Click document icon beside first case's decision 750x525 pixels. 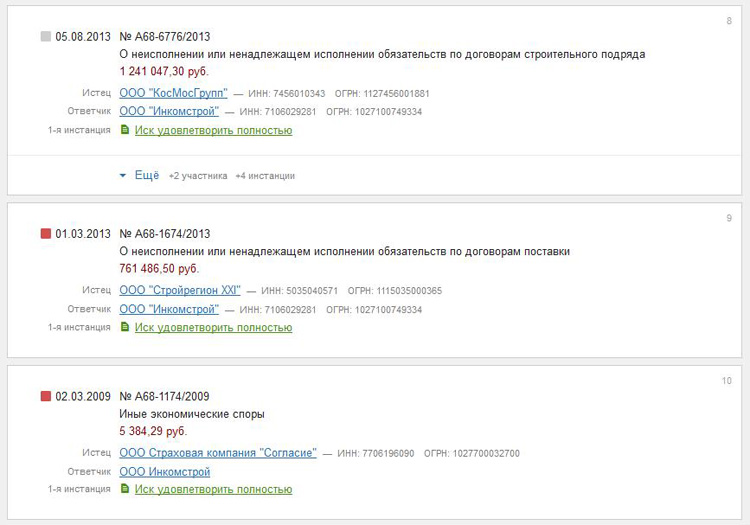click(x=125, y=130)
